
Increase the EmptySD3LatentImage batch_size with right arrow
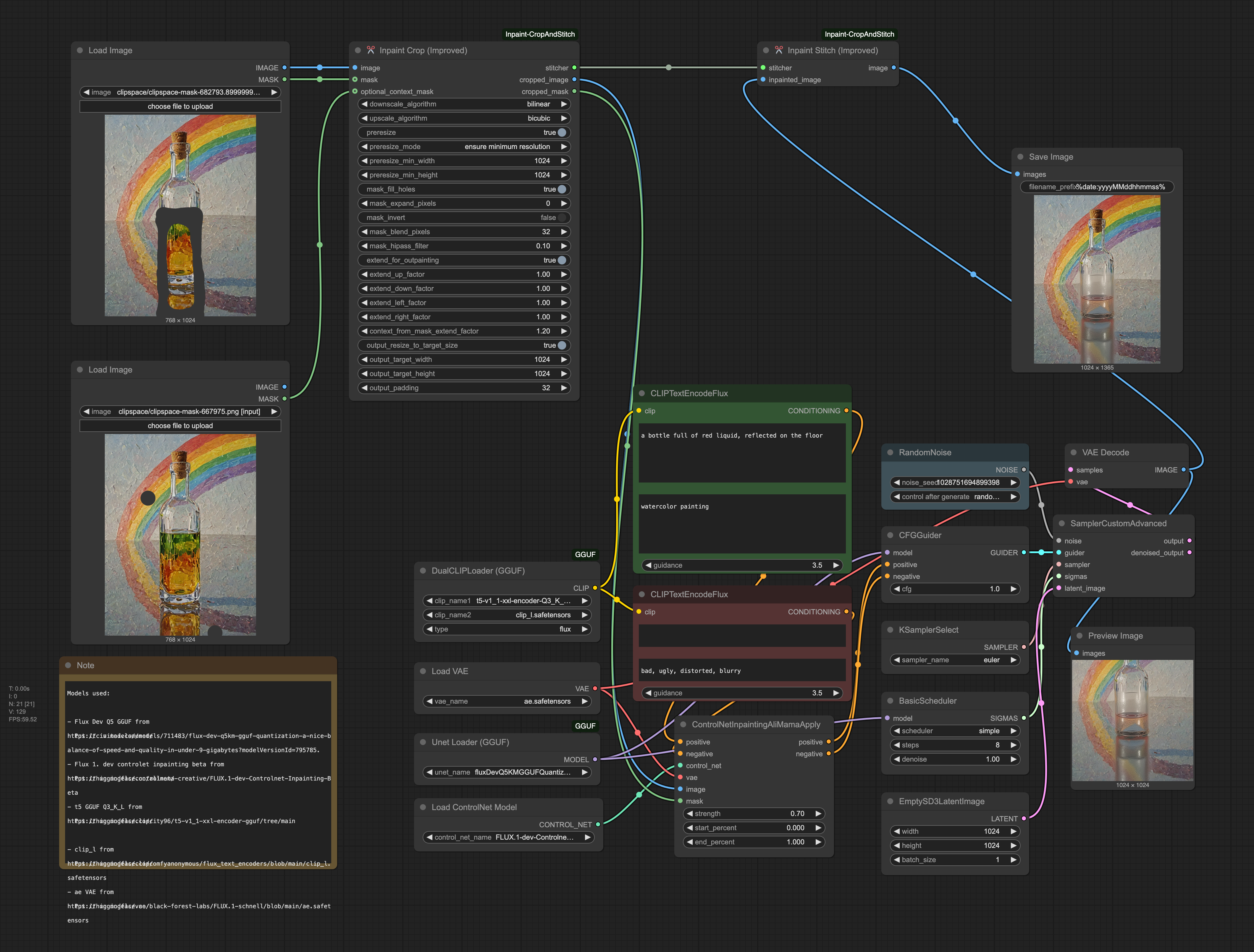point(1013,860)
